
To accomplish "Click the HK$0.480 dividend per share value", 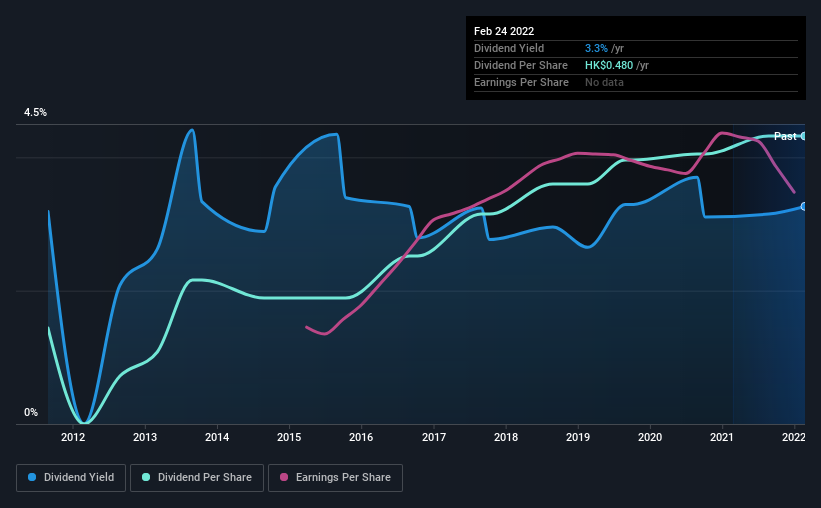I will click(x=609, y=65).
